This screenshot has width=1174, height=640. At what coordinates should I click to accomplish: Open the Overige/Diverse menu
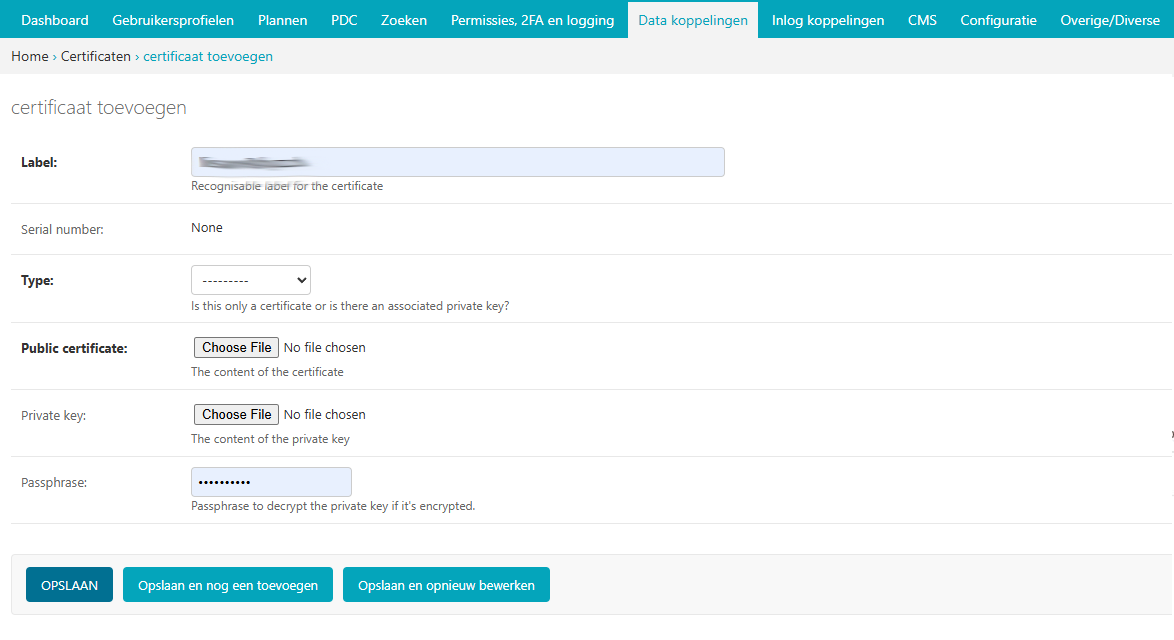pyautogui.click(x=1110, y=19)
